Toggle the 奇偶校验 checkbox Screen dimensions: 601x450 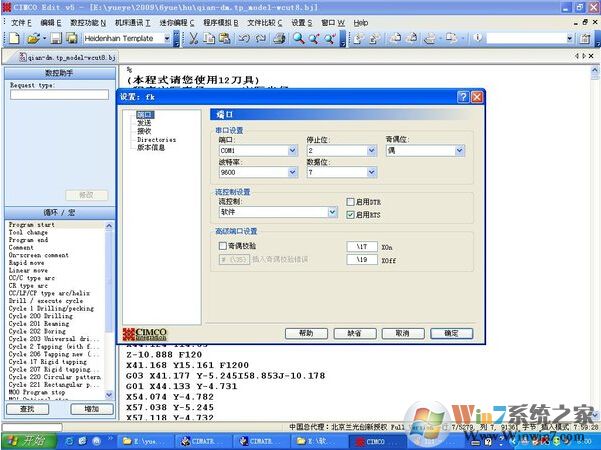223,245
